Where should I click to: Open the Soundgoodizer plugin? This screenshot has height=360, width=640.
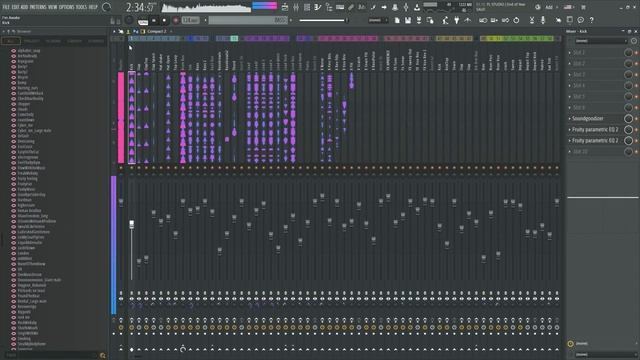(x=587, y=119)
